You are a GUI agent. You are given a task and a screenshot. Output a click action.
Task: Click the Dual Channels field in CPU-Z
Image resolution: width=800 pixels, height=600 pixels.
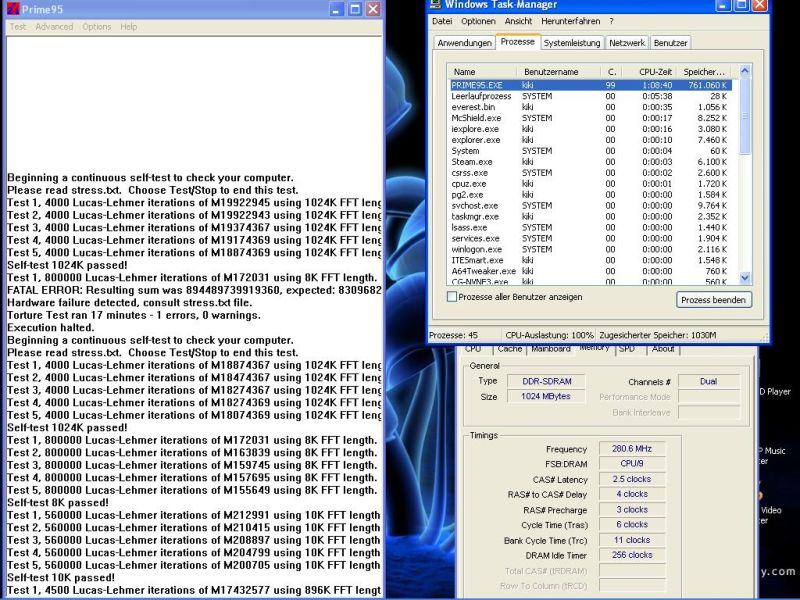tap(709, 381)
